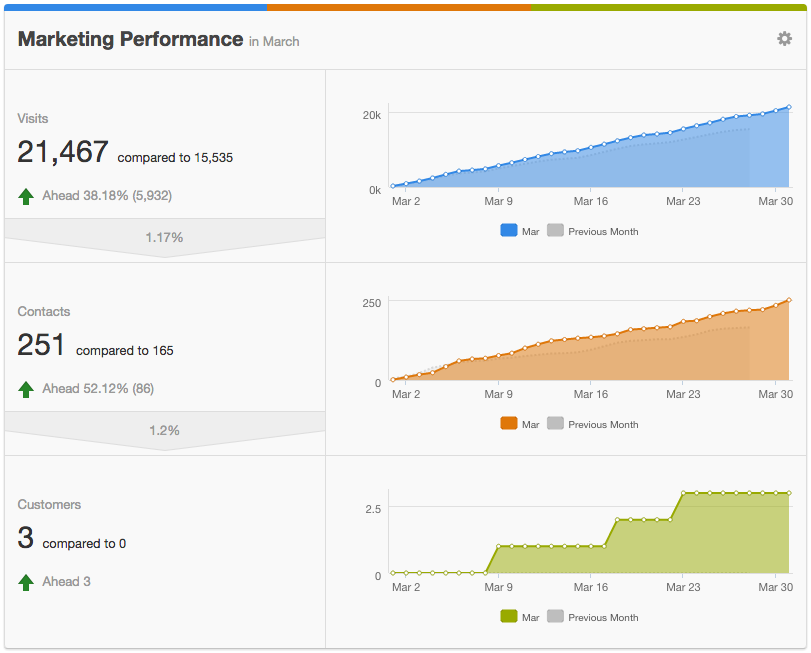Open the settings gear for Marketing Performance
This screenshot has height=653, width=811.
point(784,39)
